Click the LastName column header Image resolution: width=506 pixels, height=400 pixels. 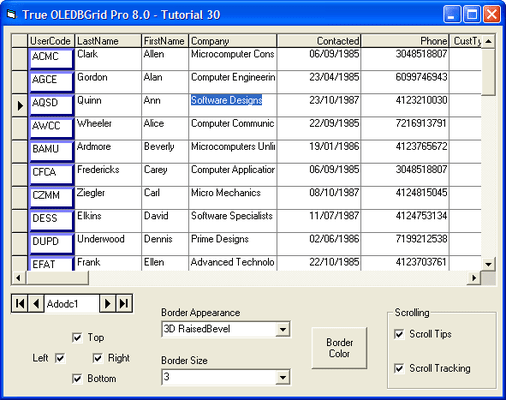pyautogui.click(x=108, y=41)
